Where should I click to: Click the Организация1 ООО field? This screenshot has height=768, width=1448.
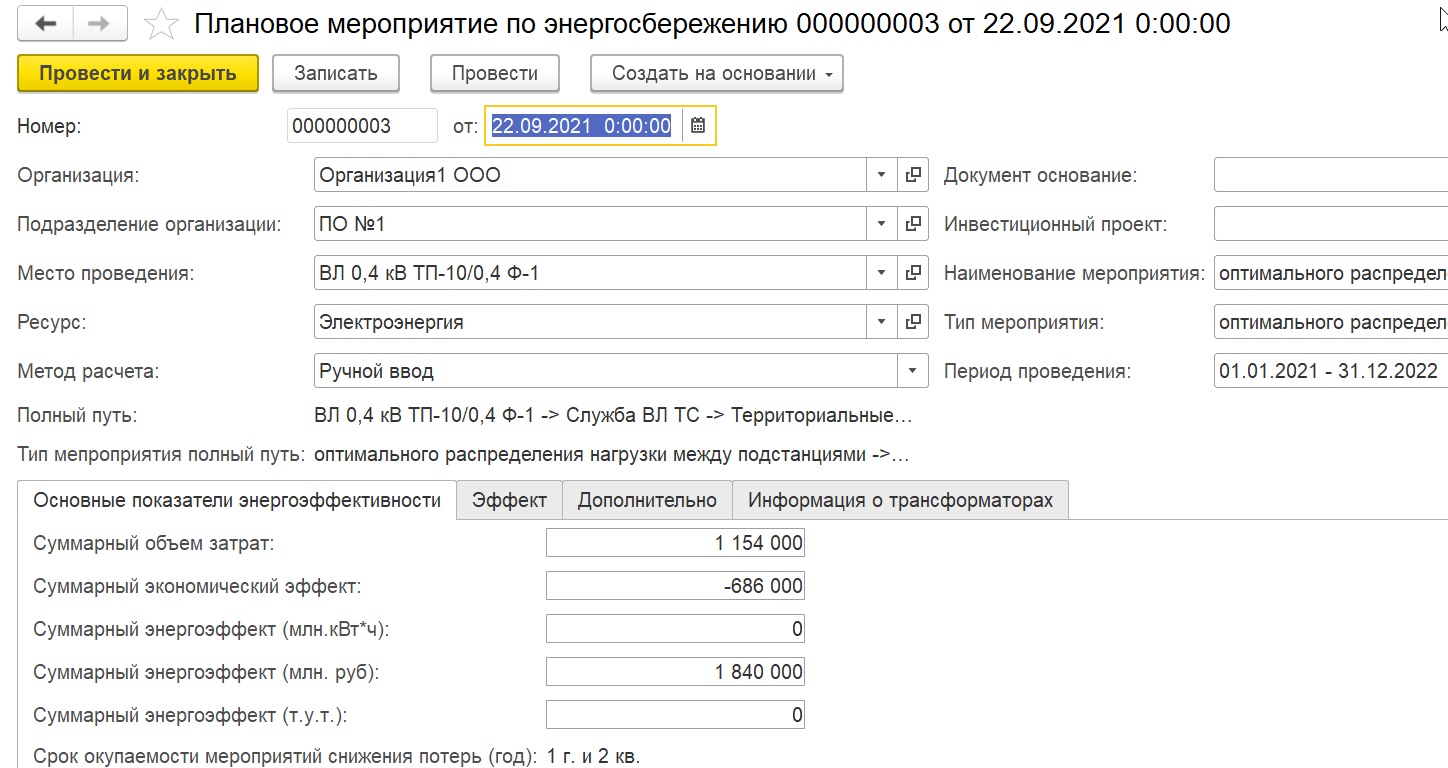(x=590, y=175)
